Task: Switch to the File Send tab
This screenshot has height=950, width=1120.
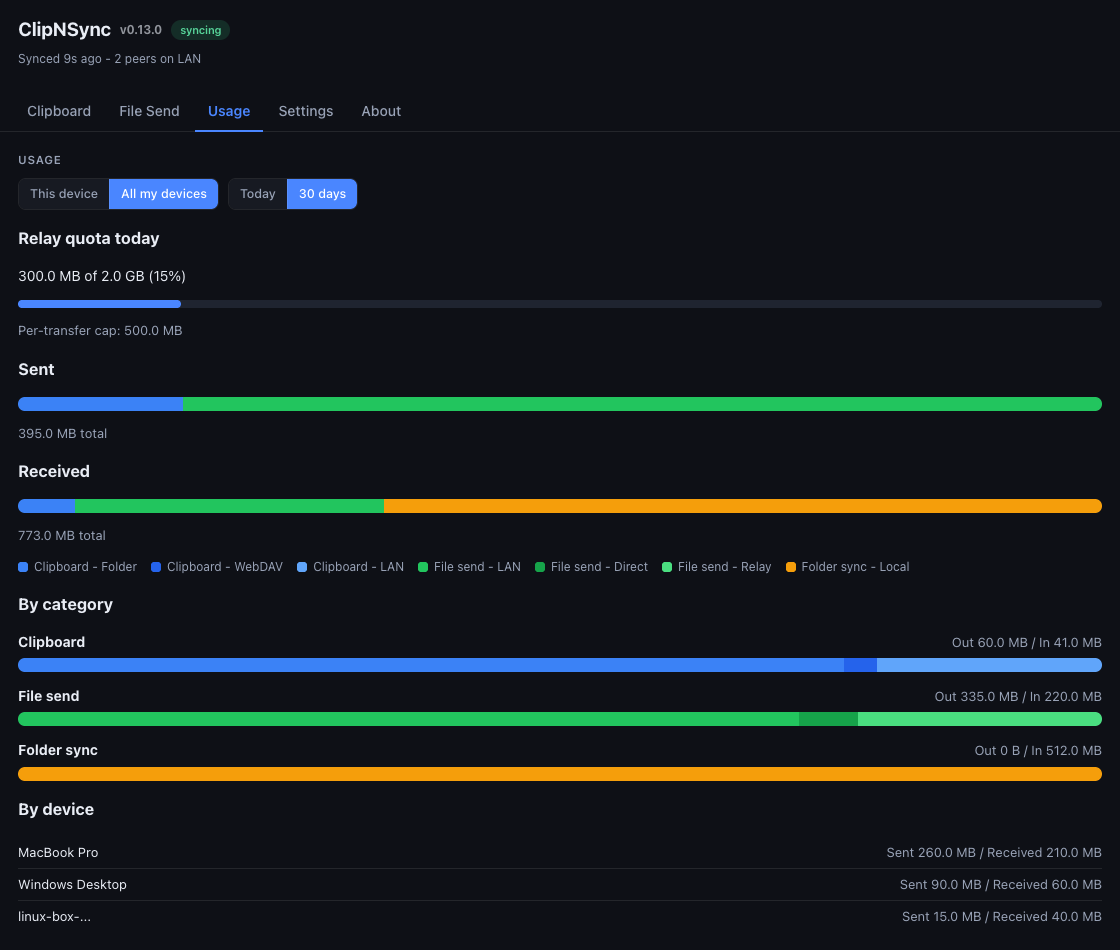Action: click(x=149, y=111)
